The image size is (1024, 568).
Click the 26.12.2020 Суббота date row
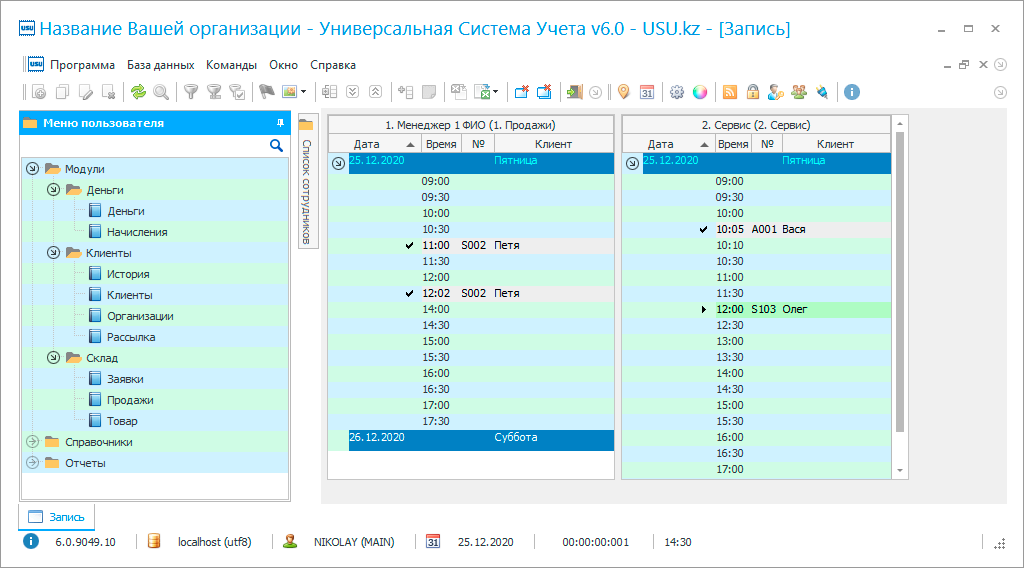tap(481, 440)
